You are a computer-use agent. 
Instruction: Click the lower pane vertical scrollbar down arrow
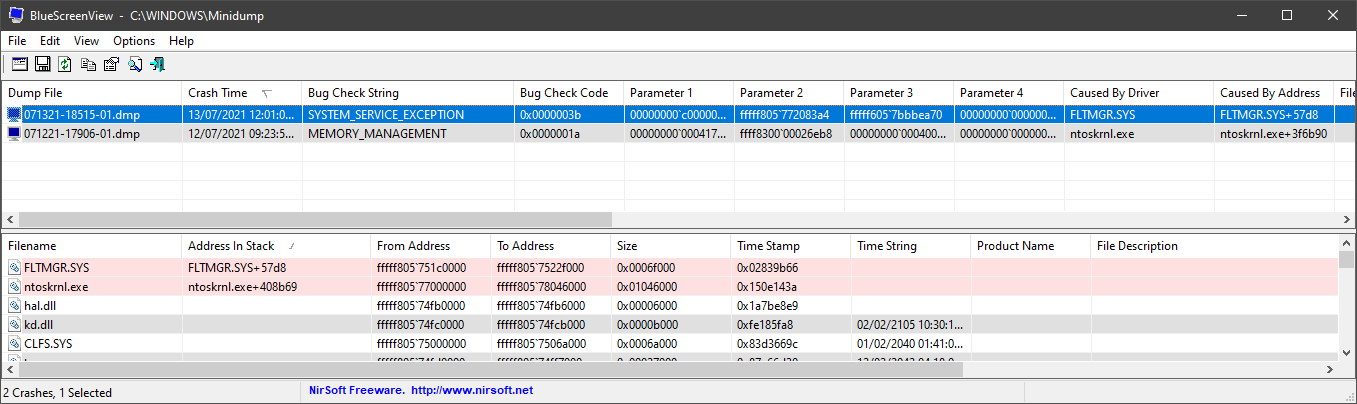pyautogui.click(x=1348, y=351)
